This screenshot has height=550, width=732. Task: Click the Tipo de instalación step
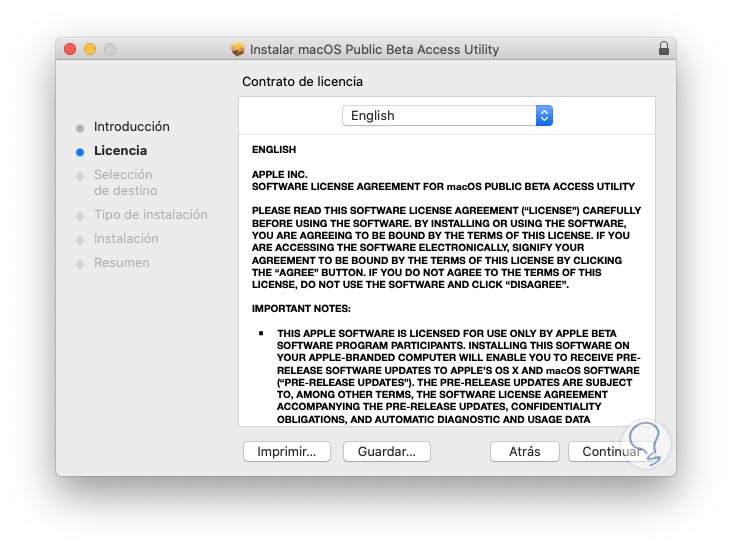pos(151,215)
